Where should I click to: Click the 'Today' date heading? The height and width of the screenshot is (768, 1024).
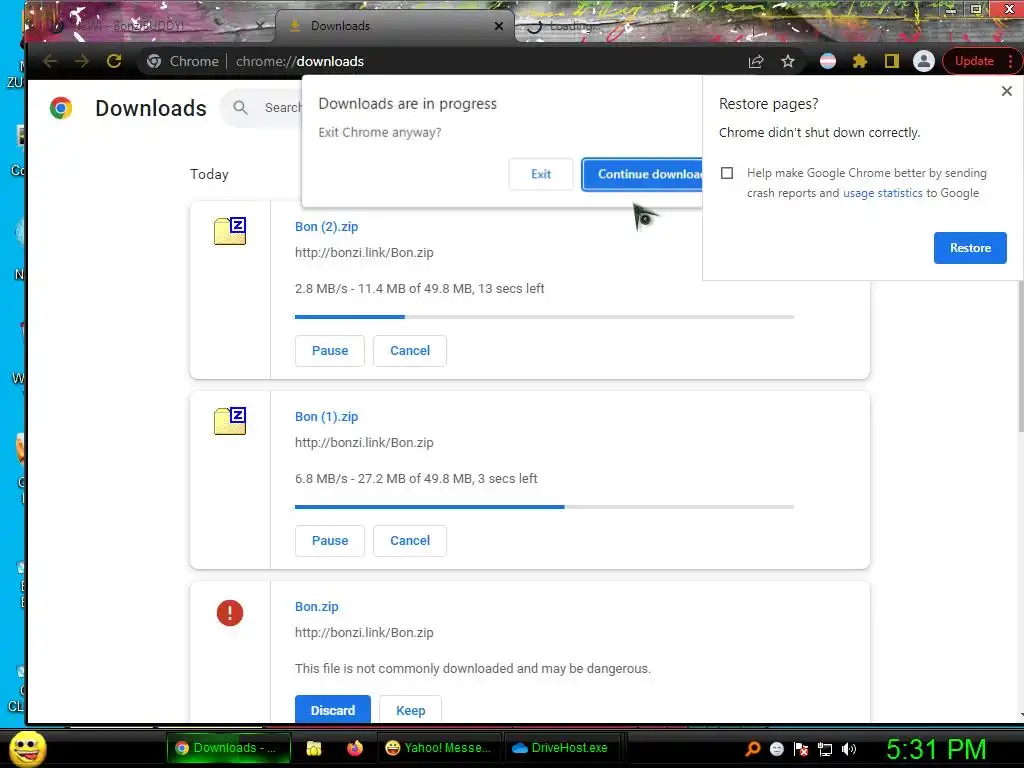point(209,174)
